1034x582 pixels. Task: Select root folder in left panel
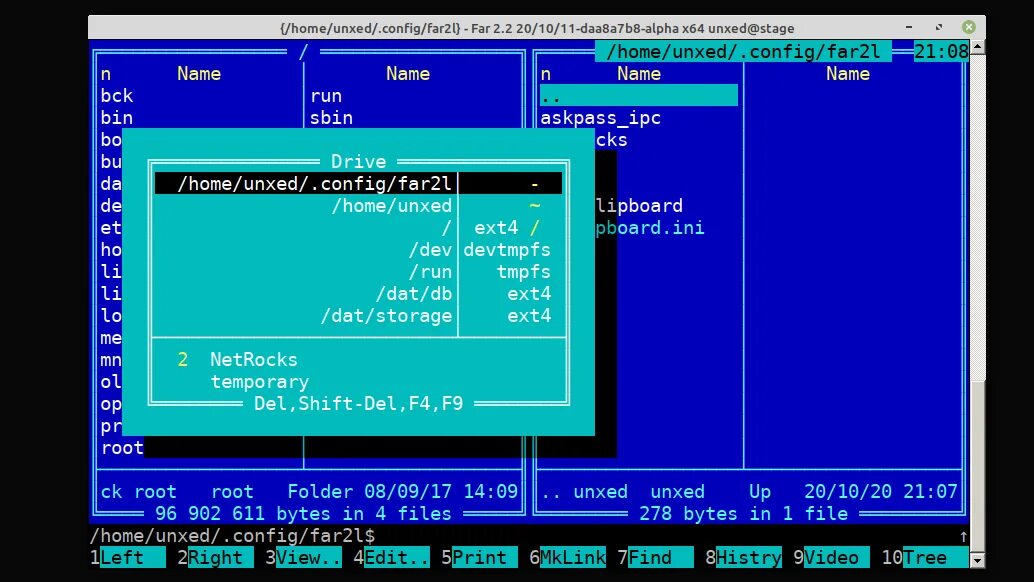coord(122,448)
